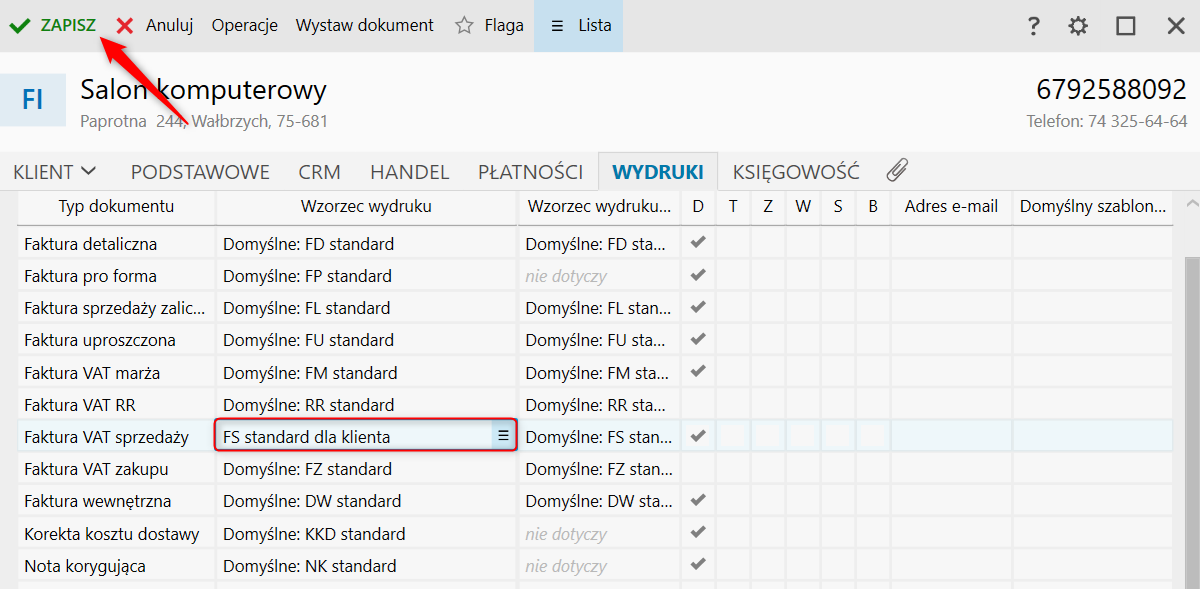Viewport: 1200px width, 589px height.
Task: Click the Domyślny szablon... column header
Action: [x=1093, y=207]
